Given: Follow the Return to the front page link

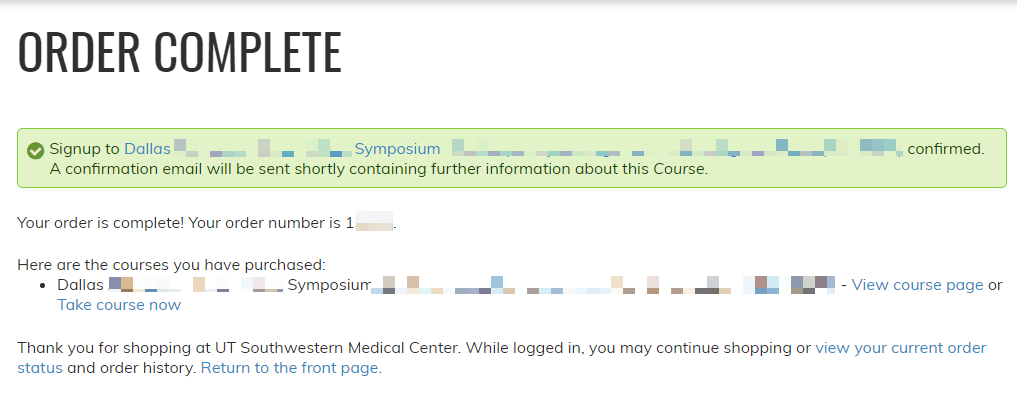Looking at the screenshot, I should coord(291,368).
